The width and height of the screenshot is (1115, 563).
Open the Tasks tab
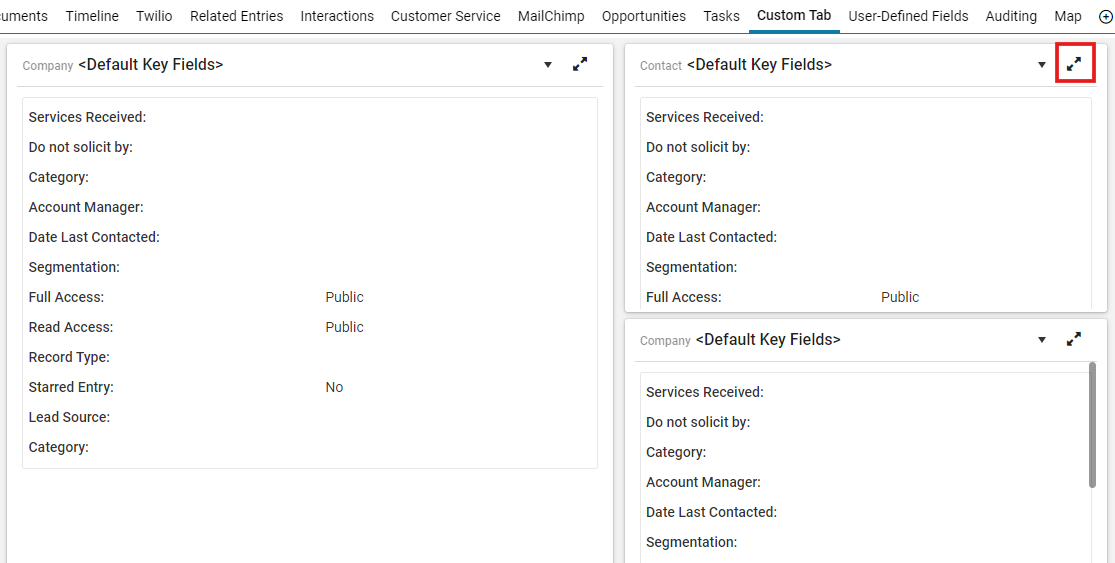[722, 16]
